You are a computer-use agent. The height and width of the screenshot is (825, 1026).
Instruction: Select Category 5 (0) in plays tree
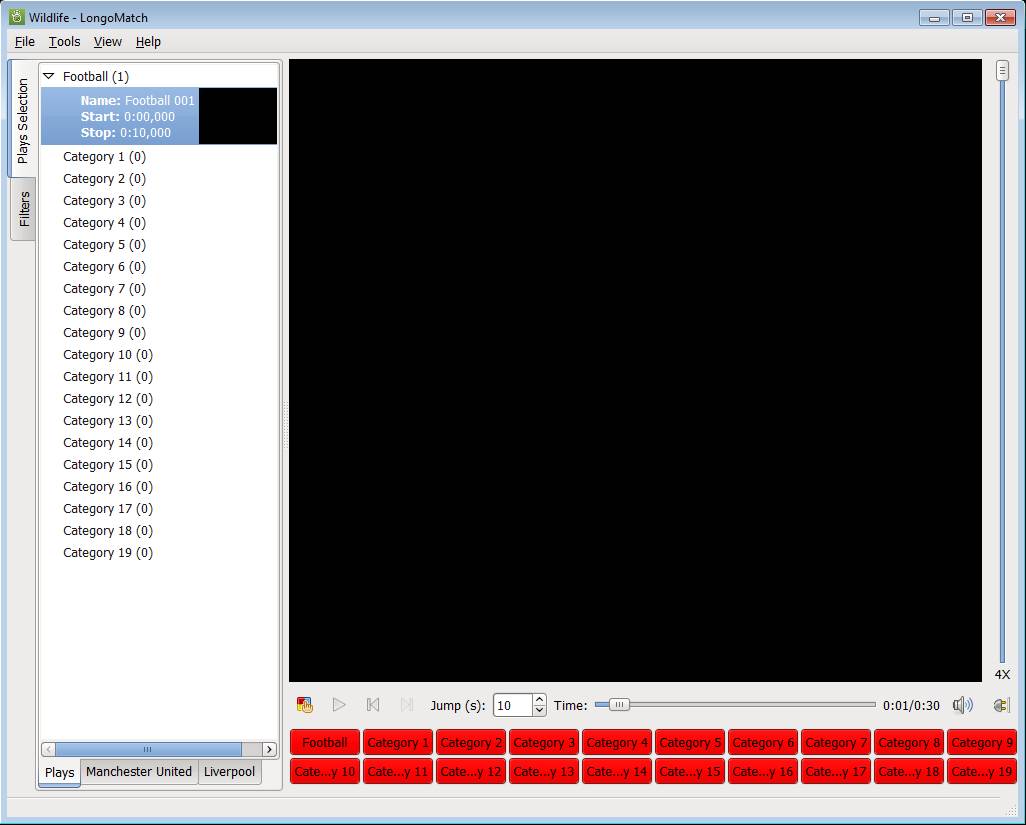(x=105, y=245)
